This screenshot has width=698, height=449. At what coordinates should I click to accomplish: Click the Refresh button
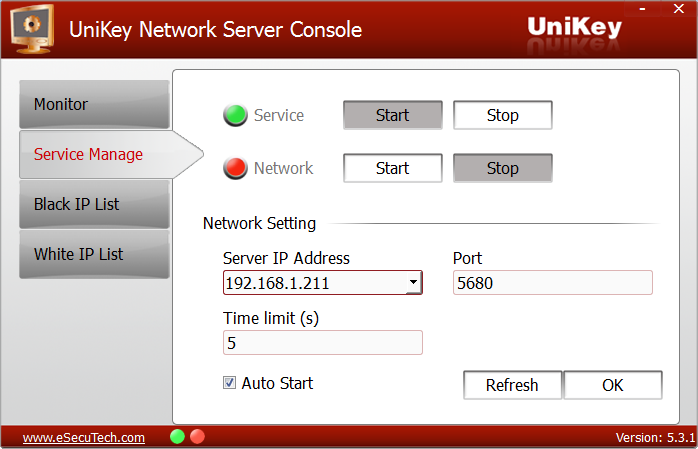(512, 385)
